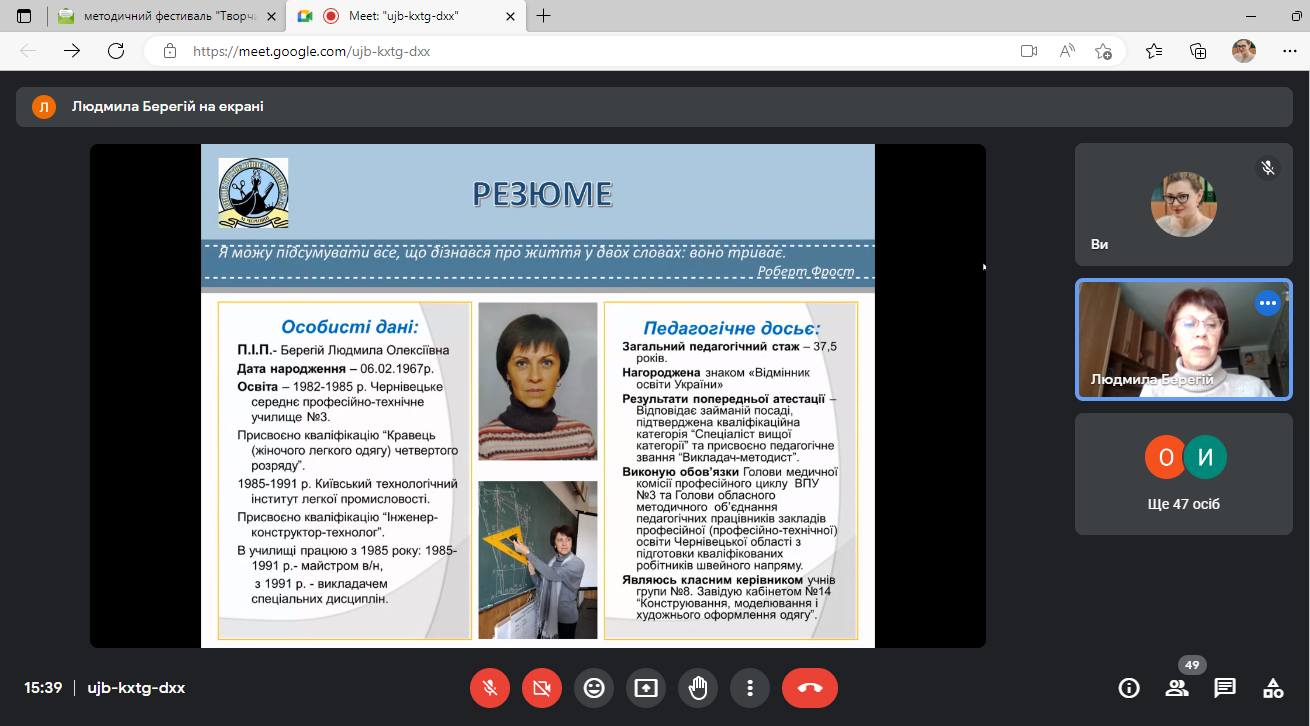Refresh the current page

click(x=116, y=51)
